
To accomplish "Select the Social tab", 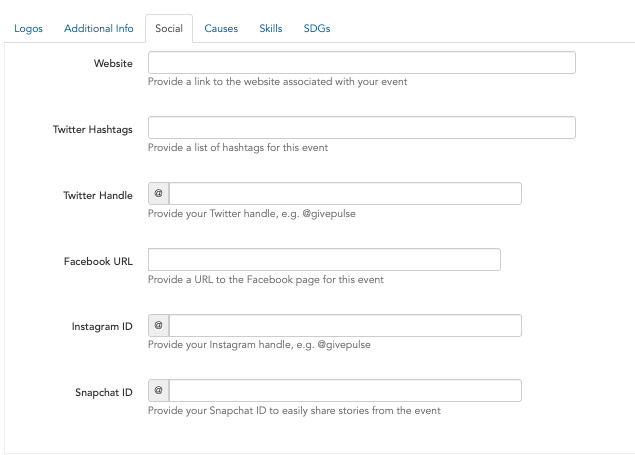I will pyautogui.click(x=169, y=28).
